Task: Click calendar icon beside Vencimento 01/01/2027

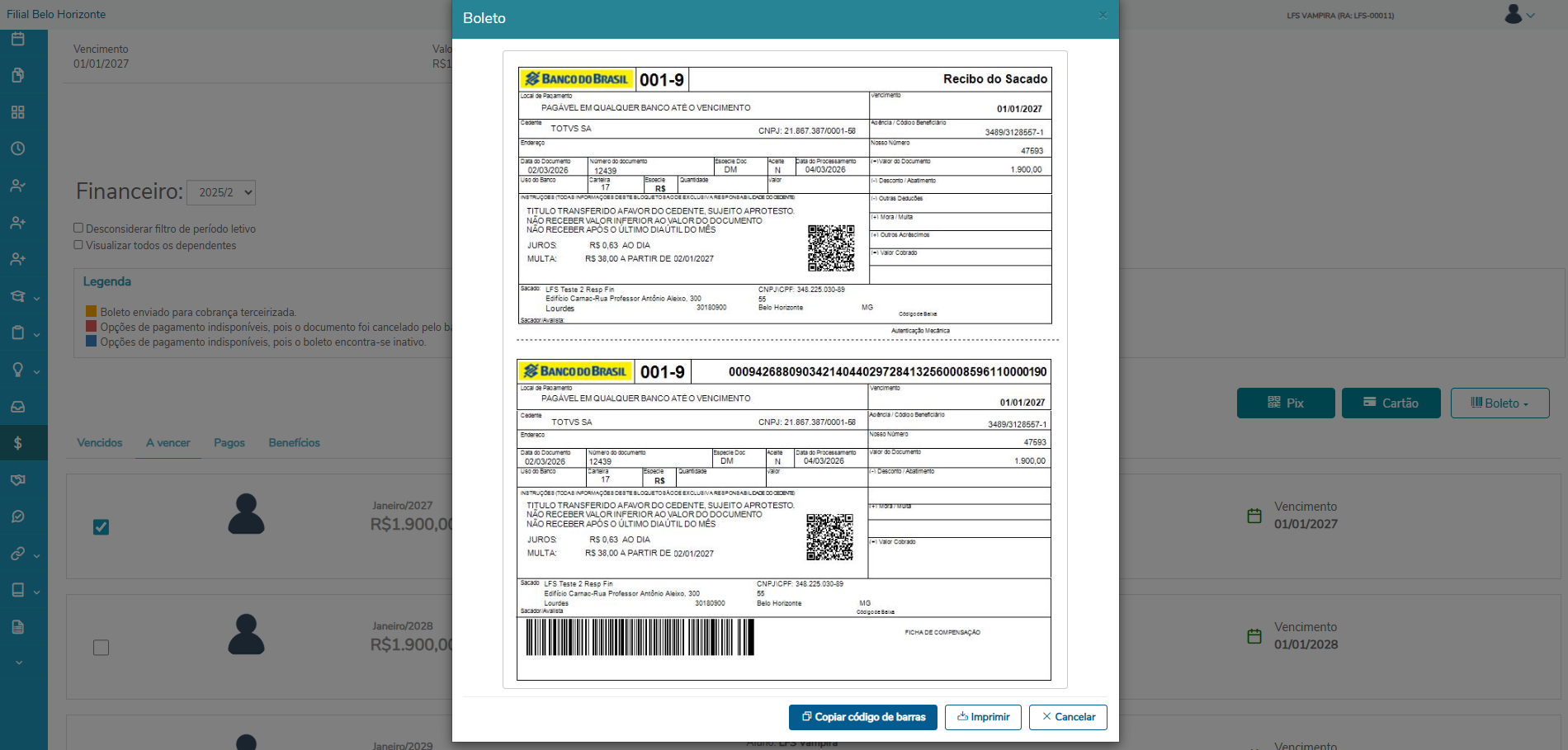Action: click(1254, 516)
